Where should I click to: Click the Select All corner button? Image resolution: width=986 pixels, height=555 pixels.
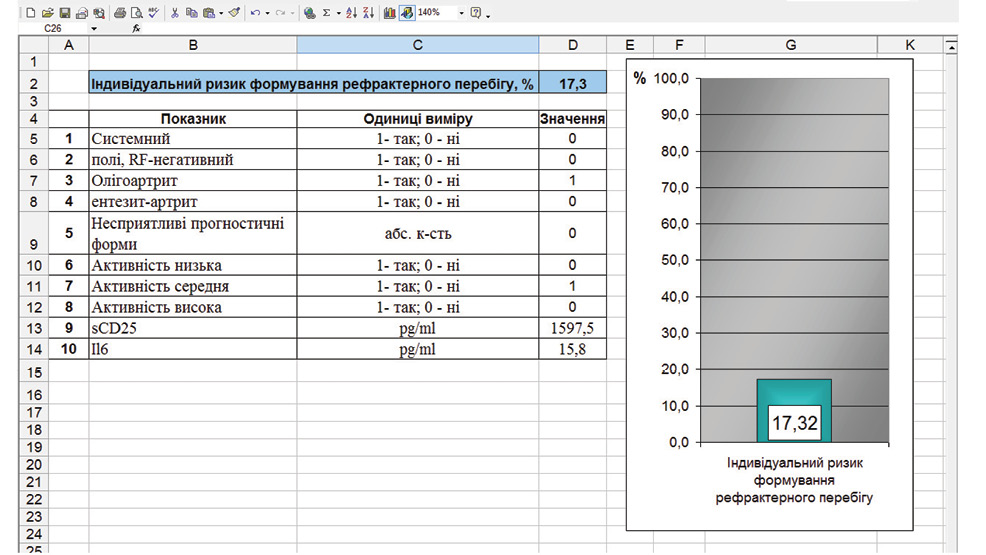click(x=34, y=45)
